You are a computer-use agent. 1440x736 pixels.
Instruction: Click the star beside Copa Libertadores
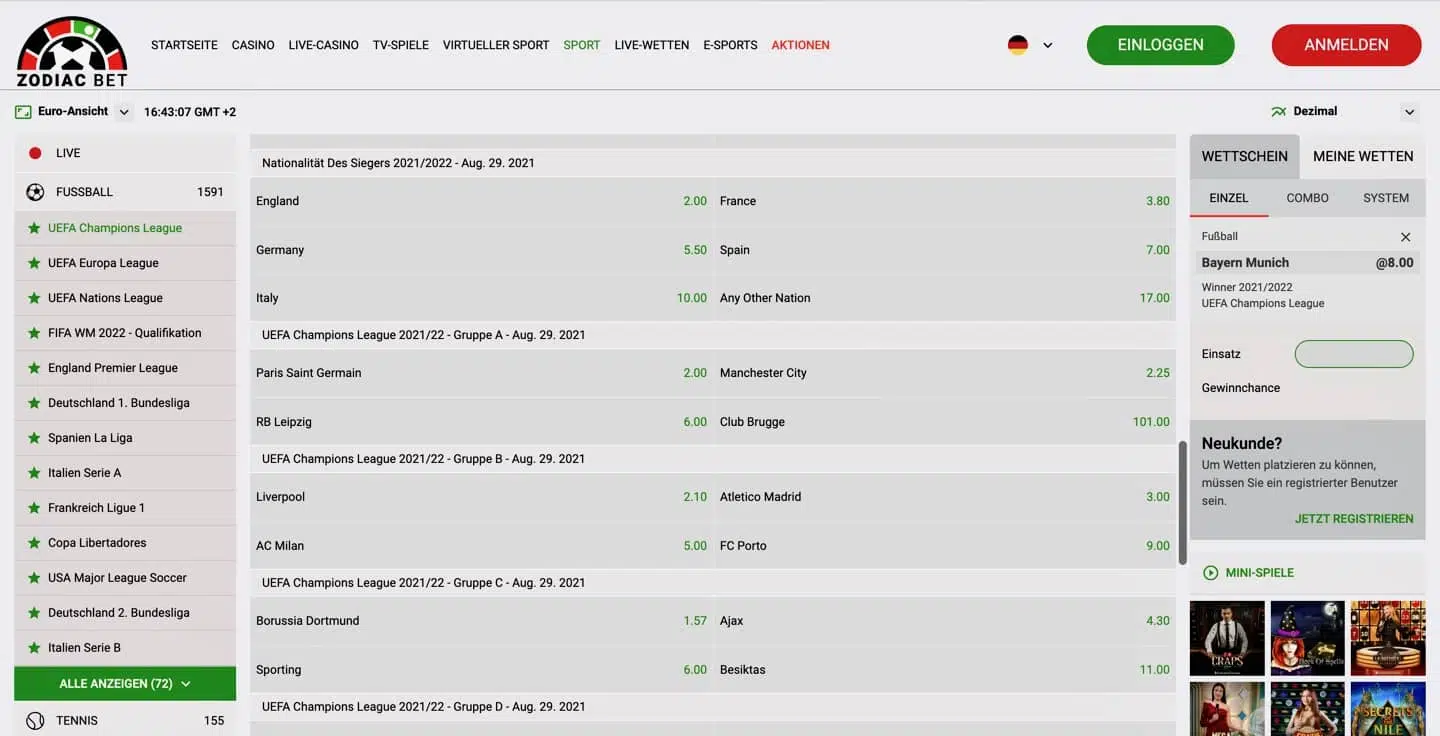coord(35,543)
